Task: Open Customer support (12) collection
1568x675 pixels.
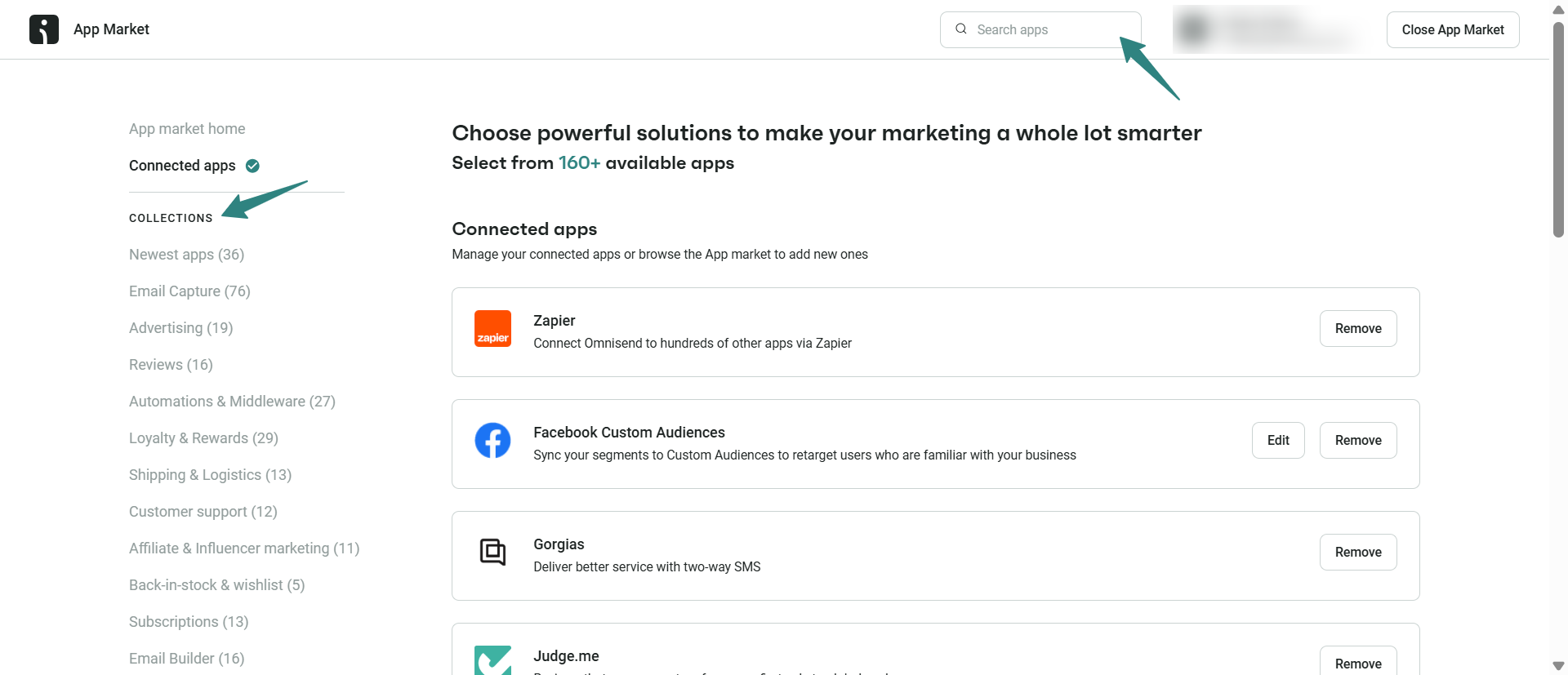Action: 203,512
